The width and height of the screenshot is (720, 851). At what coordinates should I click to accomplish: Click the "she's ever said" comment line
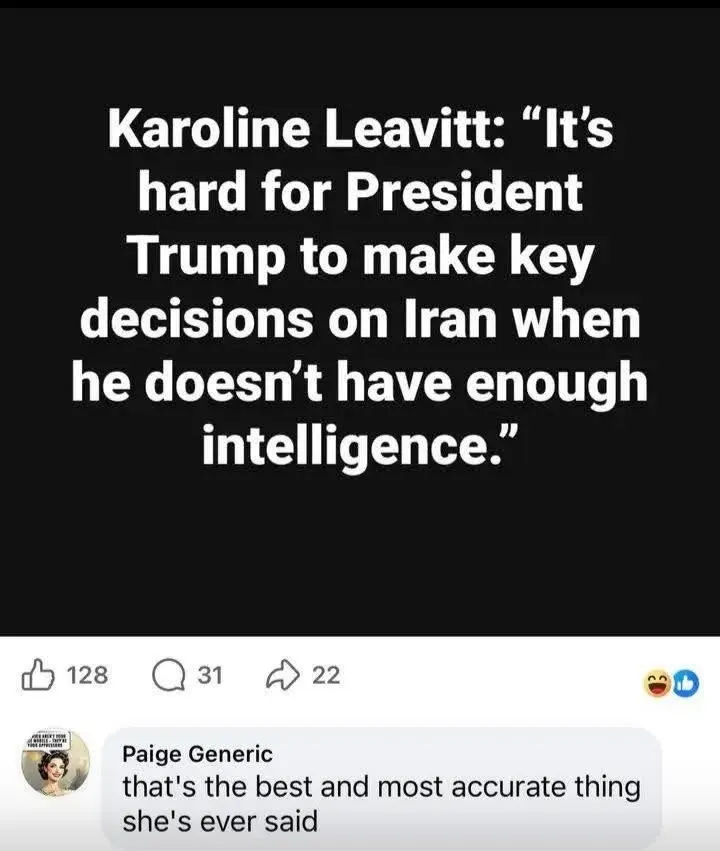[219, 822]
